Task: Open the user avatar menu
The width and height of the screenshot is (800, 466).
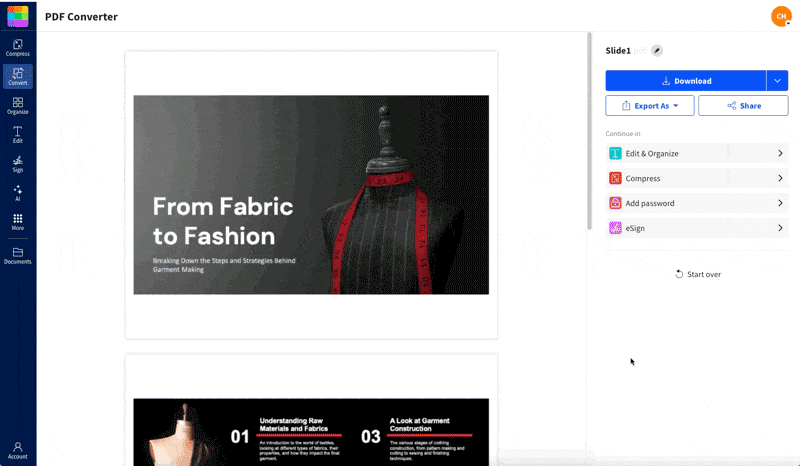Action: point(781,16)
